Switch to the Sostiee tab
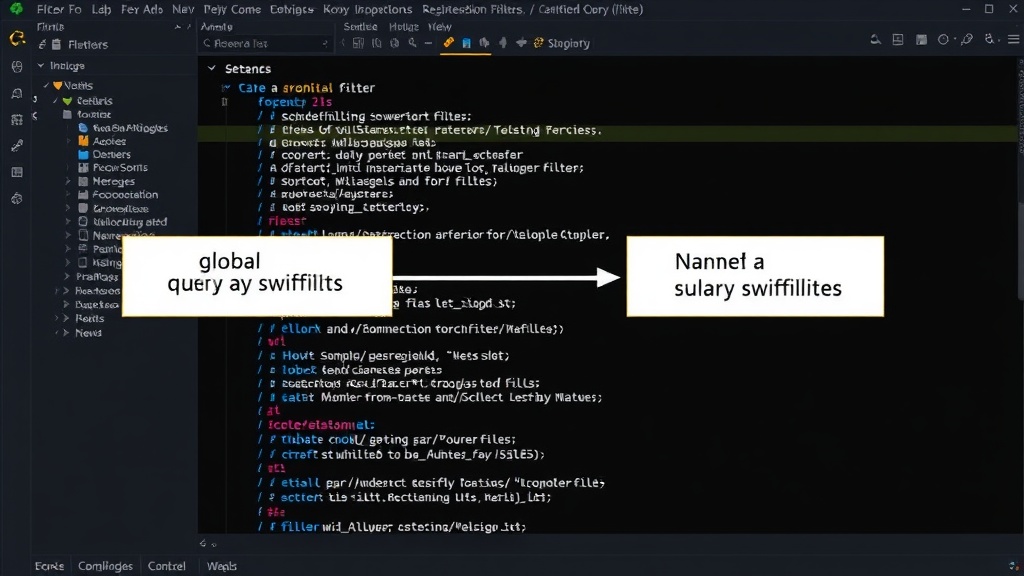Screen dimensions: 1024x576 pos(360,27)
